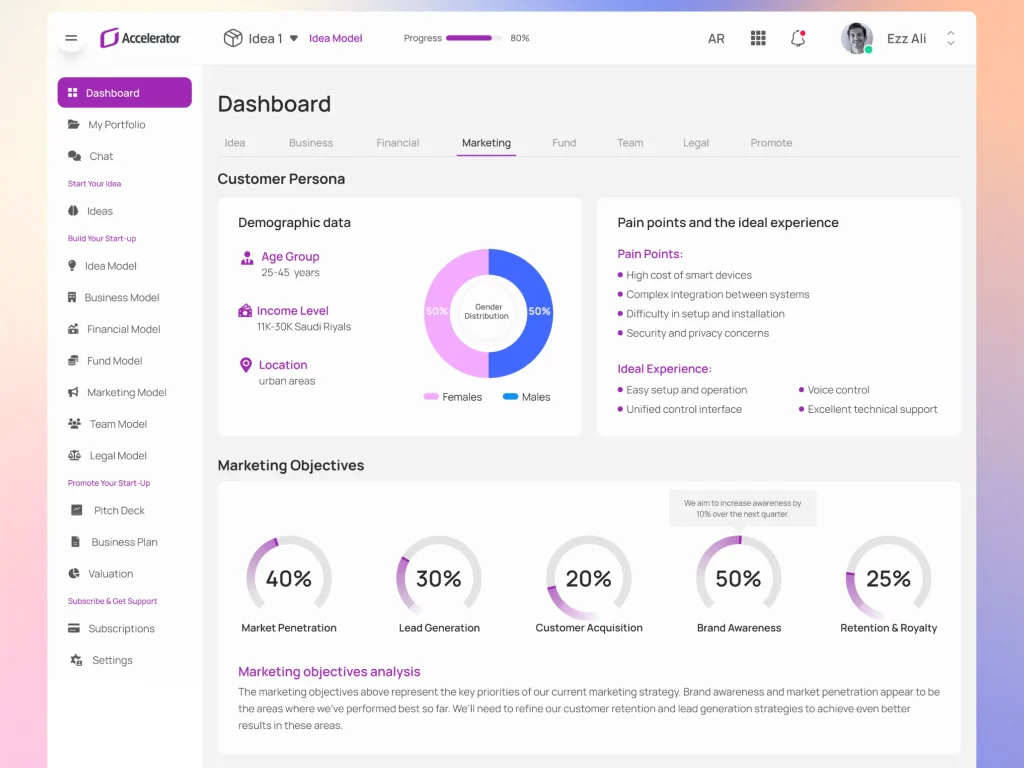Click the Valuation pie chart icon

coord(74,574)
